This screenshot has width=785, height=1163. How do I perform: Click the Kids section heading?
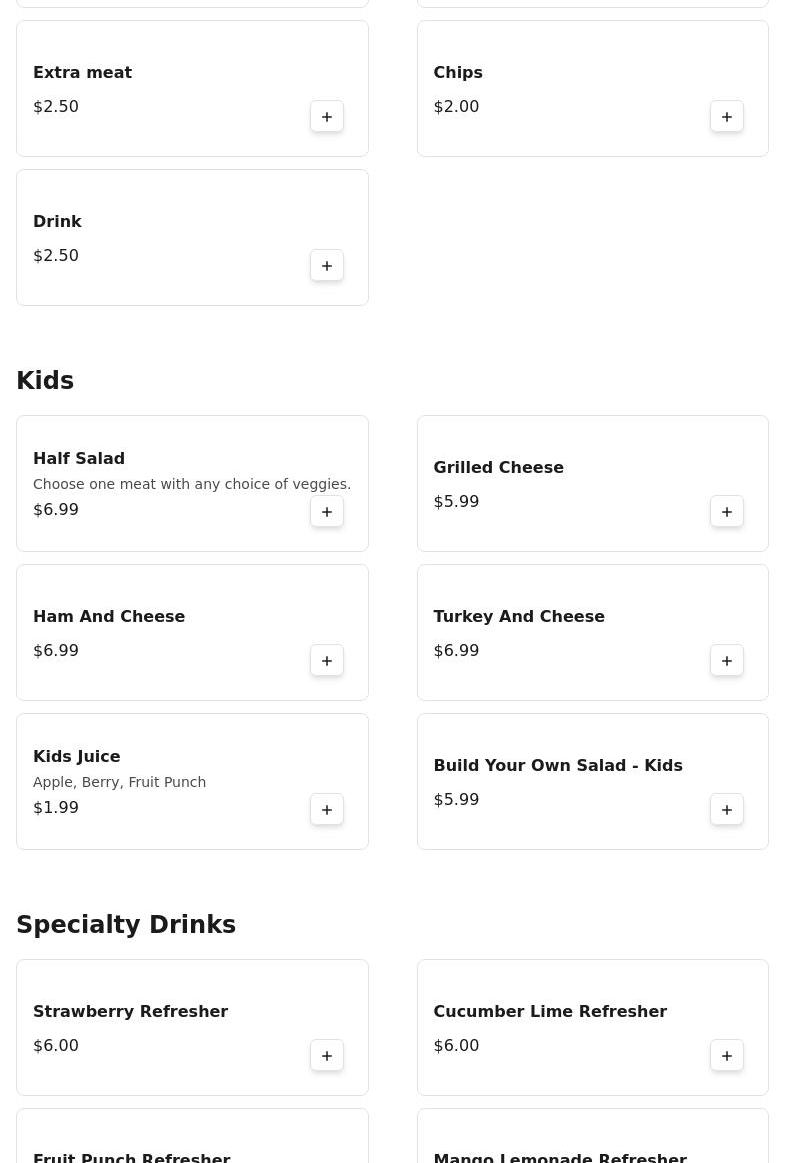[x=45, y=381]
